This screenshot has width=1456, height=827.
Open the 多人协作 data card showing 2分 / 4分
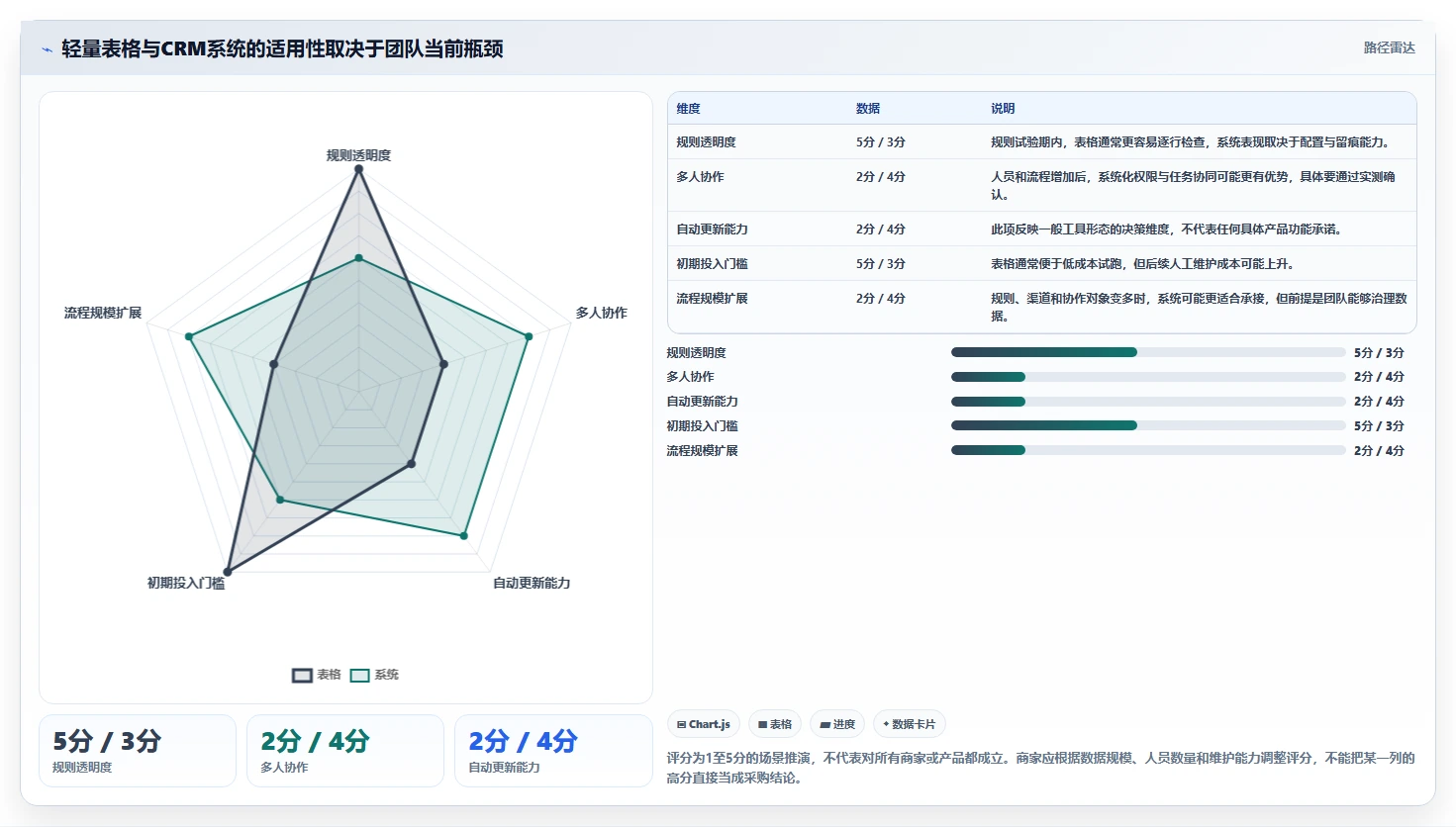point(345,751)
